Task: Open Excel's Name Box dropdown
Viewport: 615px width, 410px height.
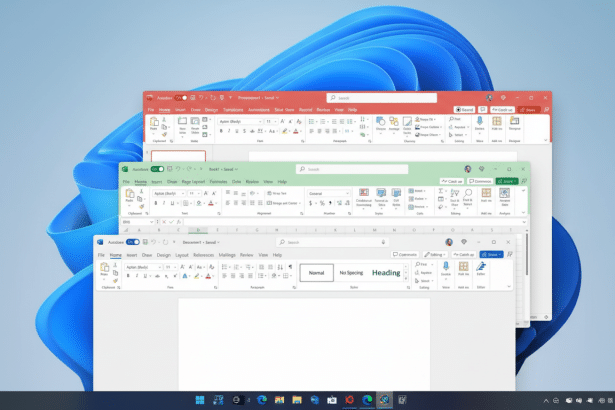Action: [x=151, y=222]
